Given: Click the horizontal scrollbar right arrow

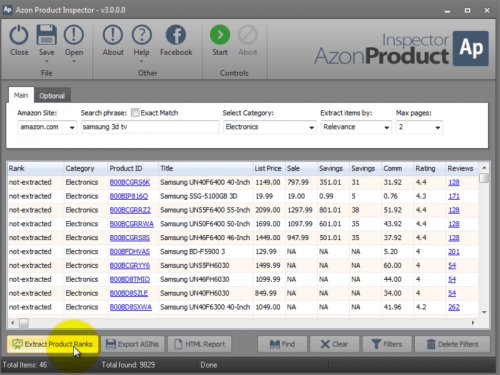Looking at the screenshot, I should 473,323.
